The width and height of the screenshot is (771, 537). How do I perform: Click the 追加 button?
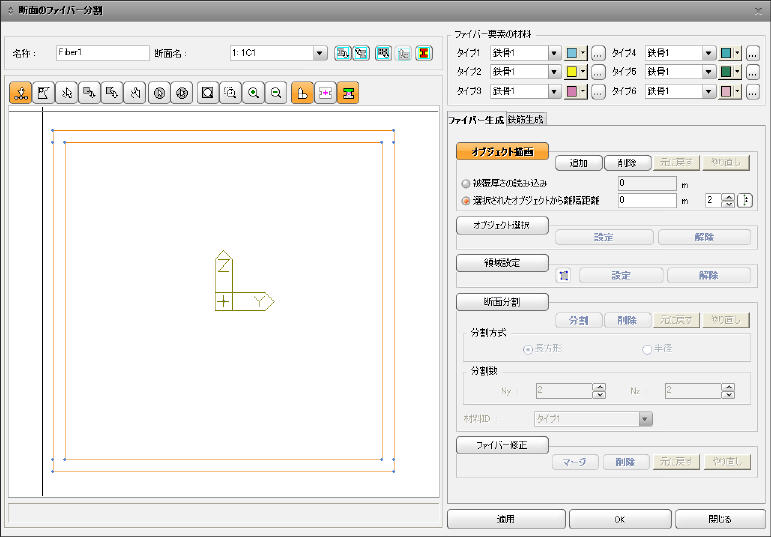579,163
